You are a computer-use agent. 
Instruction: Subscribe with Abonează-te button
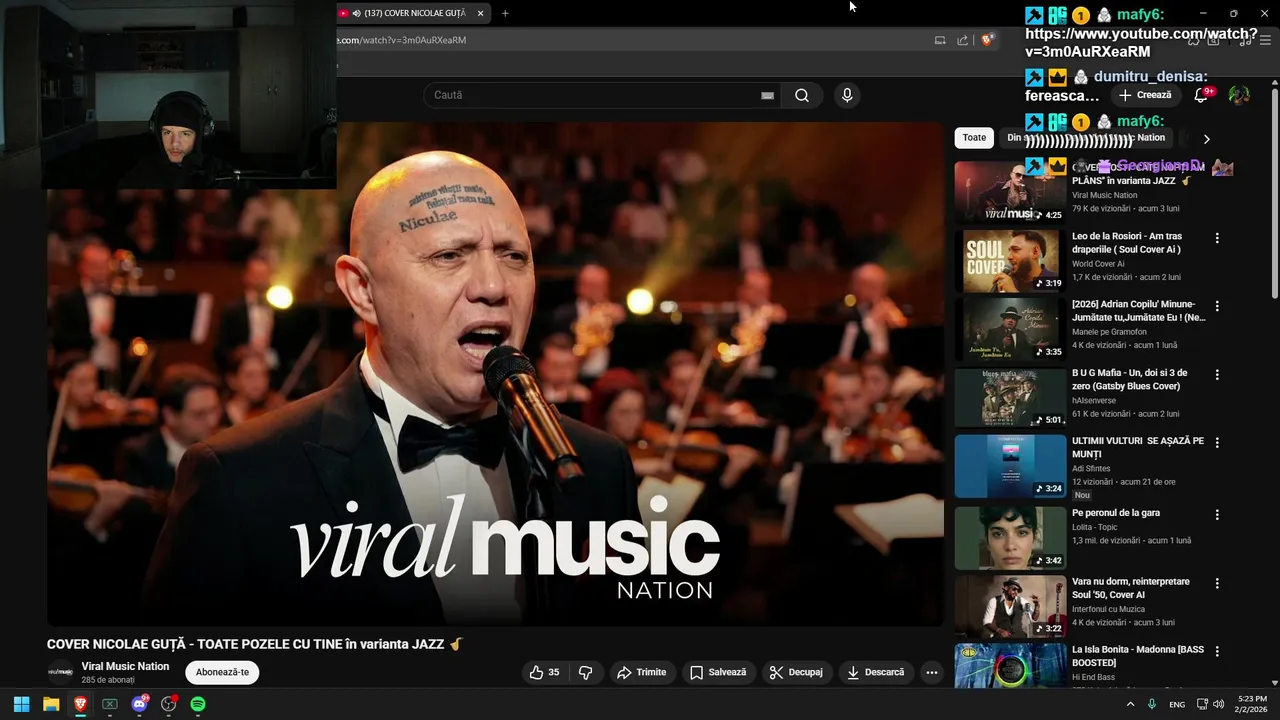pos(222,672)
